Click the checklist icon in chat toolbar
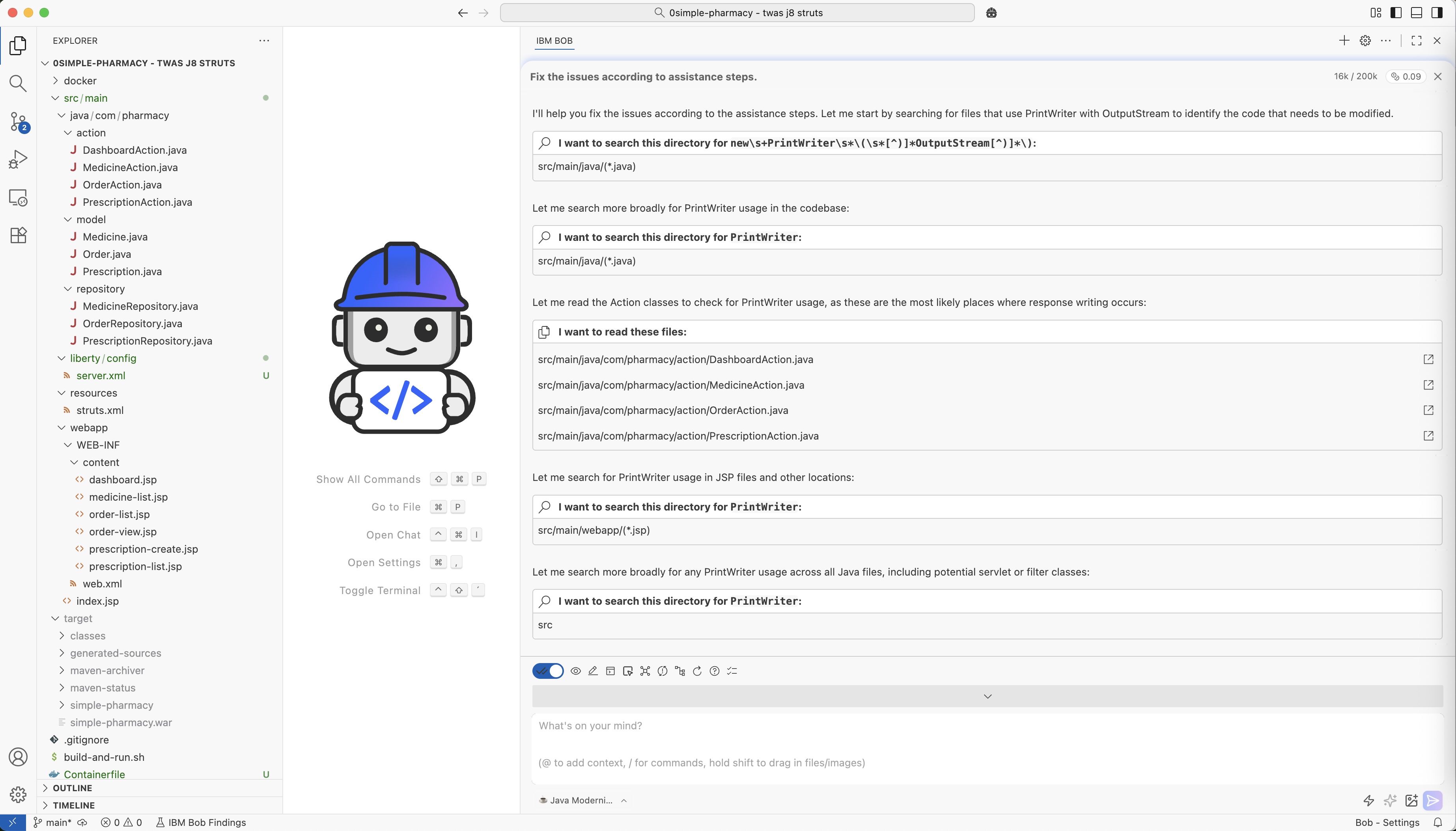 point(732,671)
